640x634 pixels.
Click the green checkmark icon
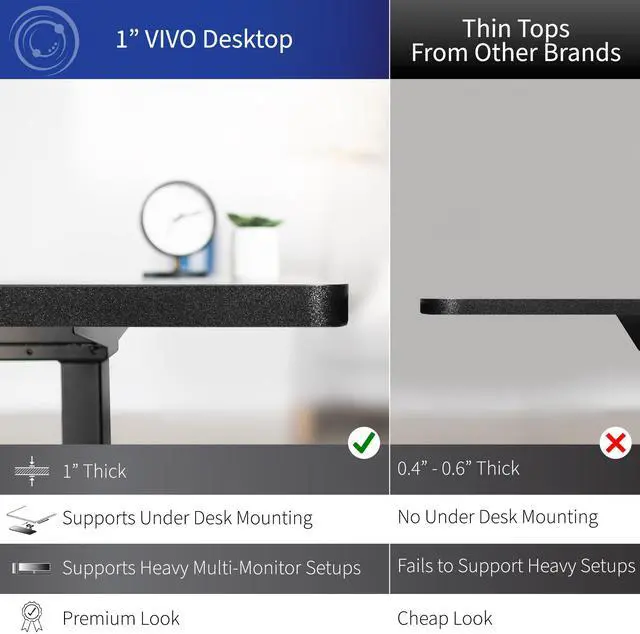point(364,443)
